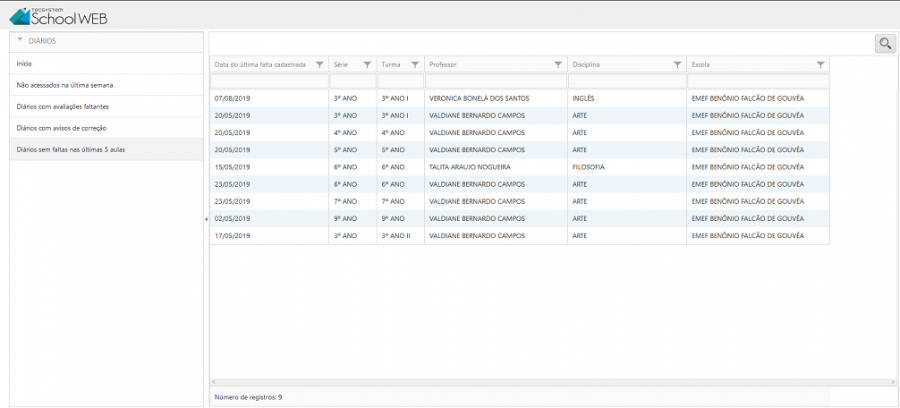Open Diários sem faltas nas últimas 5 aulas
This screenshot has width=900, height=408.
click(71, 149)
